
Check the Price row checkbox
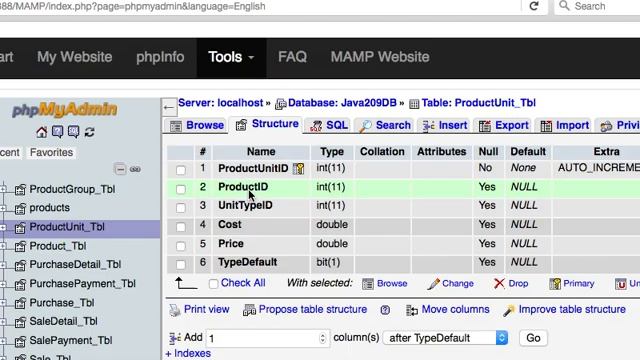(x=181, y=246)
